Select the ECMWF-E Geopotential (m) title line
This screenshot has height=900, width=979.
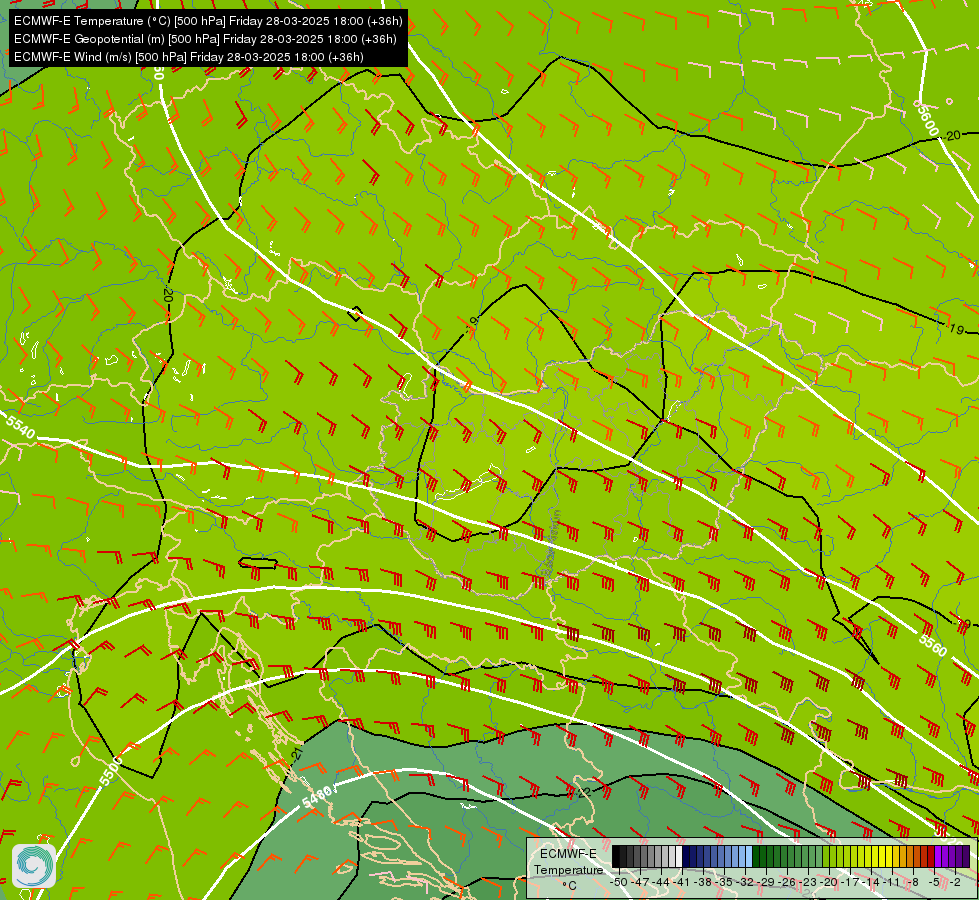tap(205, 39)
